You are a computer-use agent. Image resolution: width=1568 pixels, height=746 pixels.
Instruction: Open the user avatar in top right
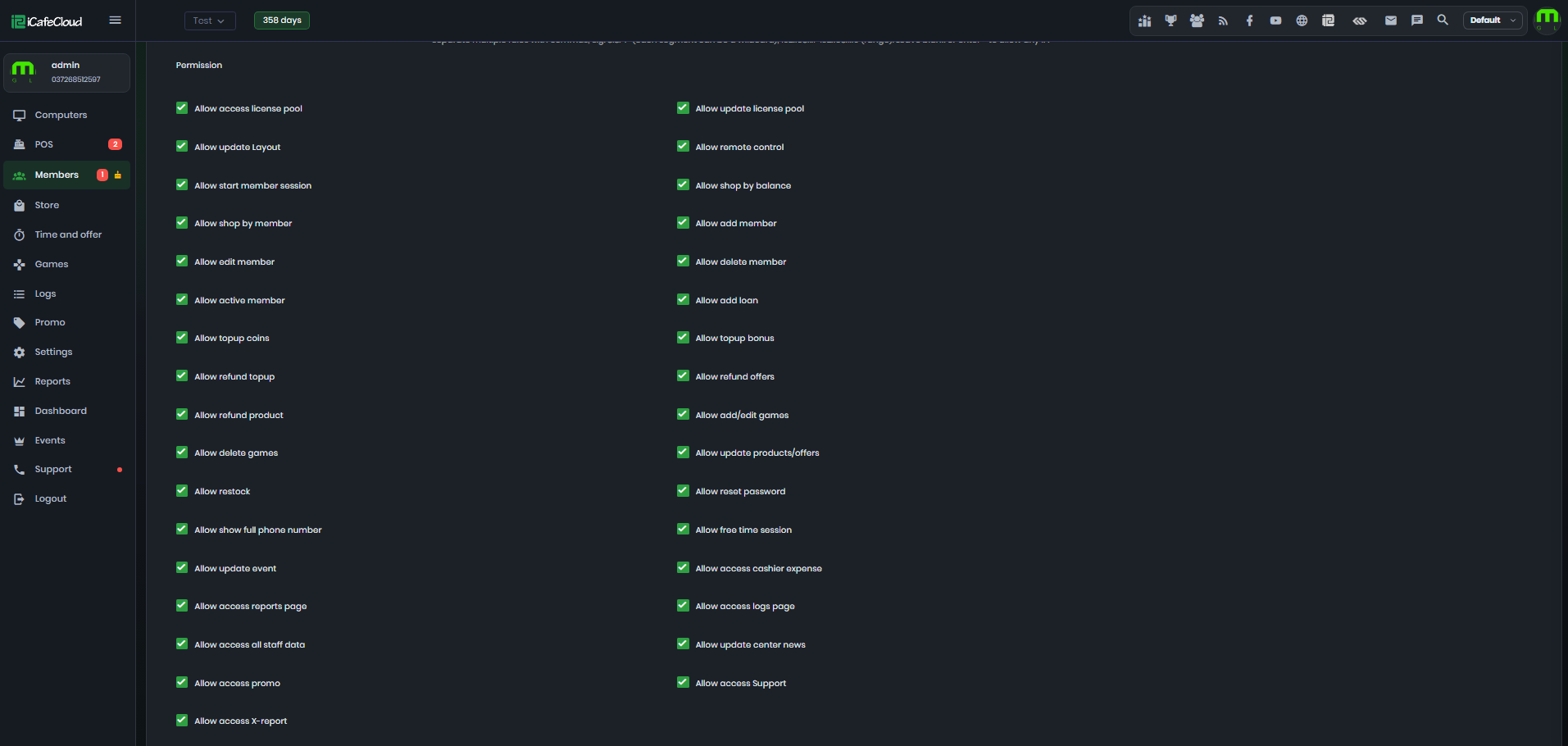1548,20
